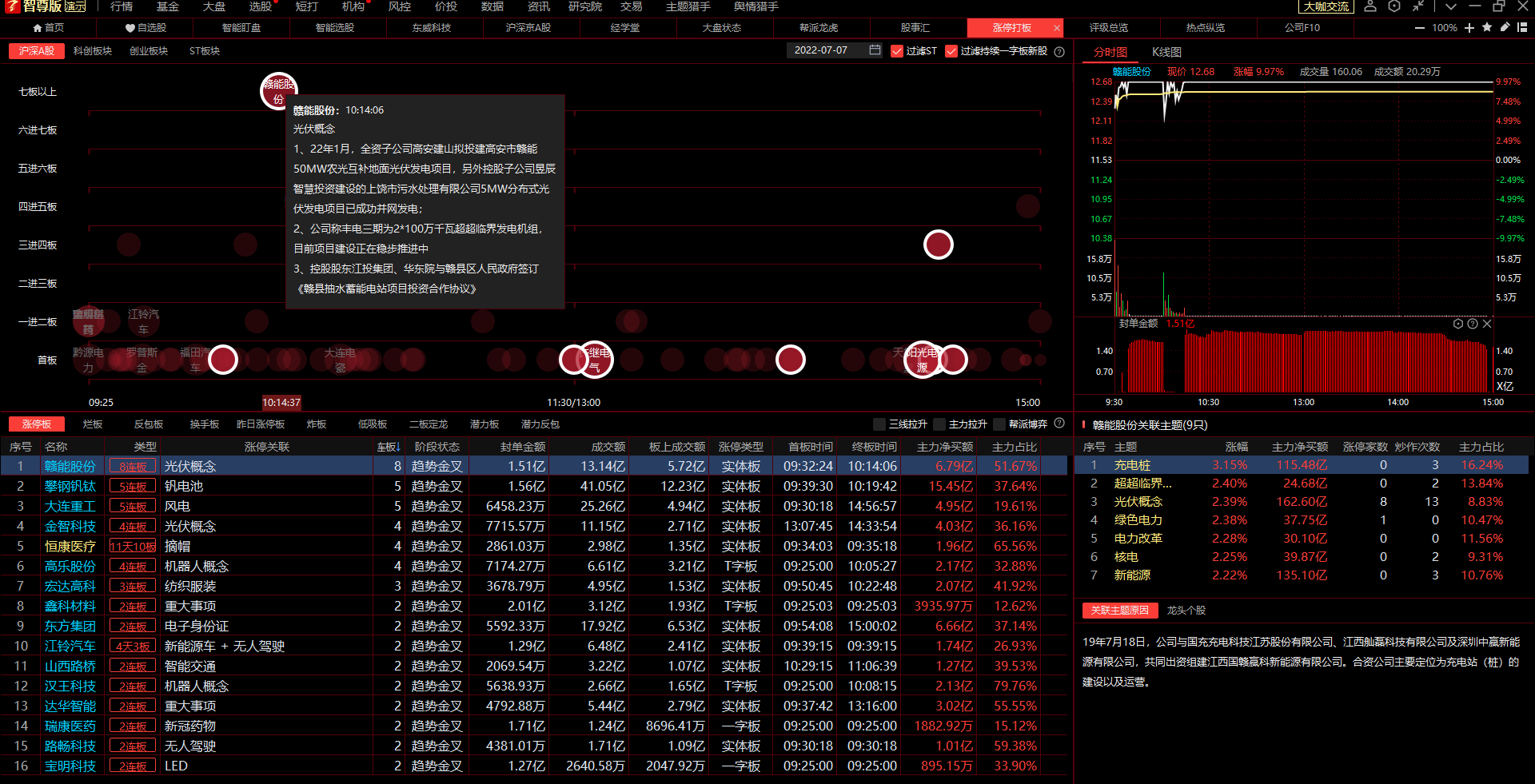Click the shrink-arrows compact mode icon
The height and width of the screenshot is (784, 1535).
point(1418,6)
